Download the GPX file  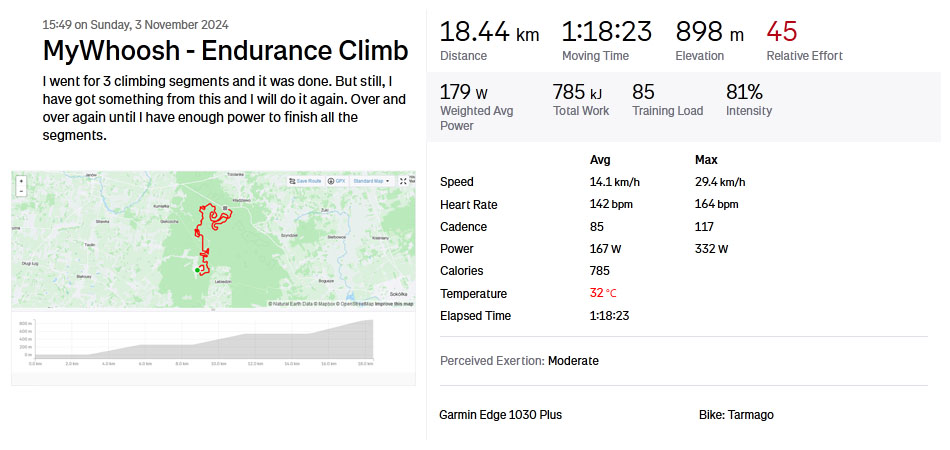pyautogui.click(x=337, y=181)
